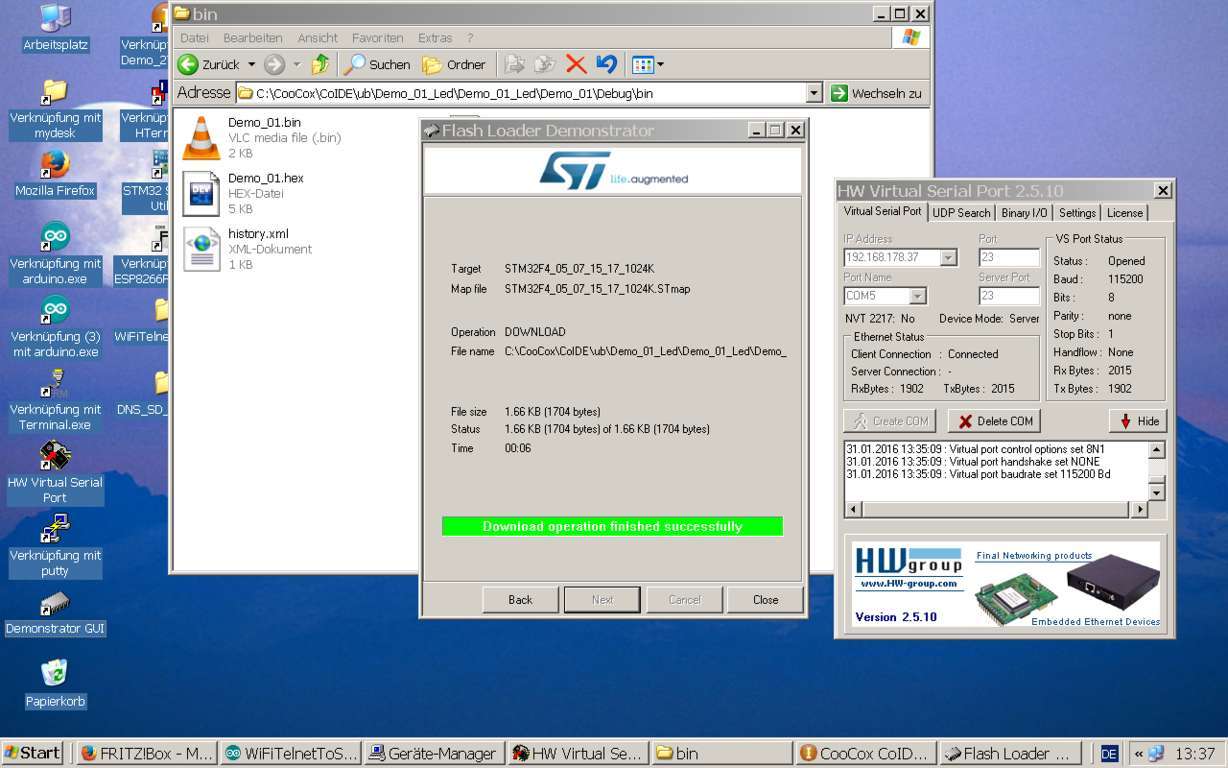
Task: Click Close in Flash Loader Demonstrator
Action: pos(765,600)
